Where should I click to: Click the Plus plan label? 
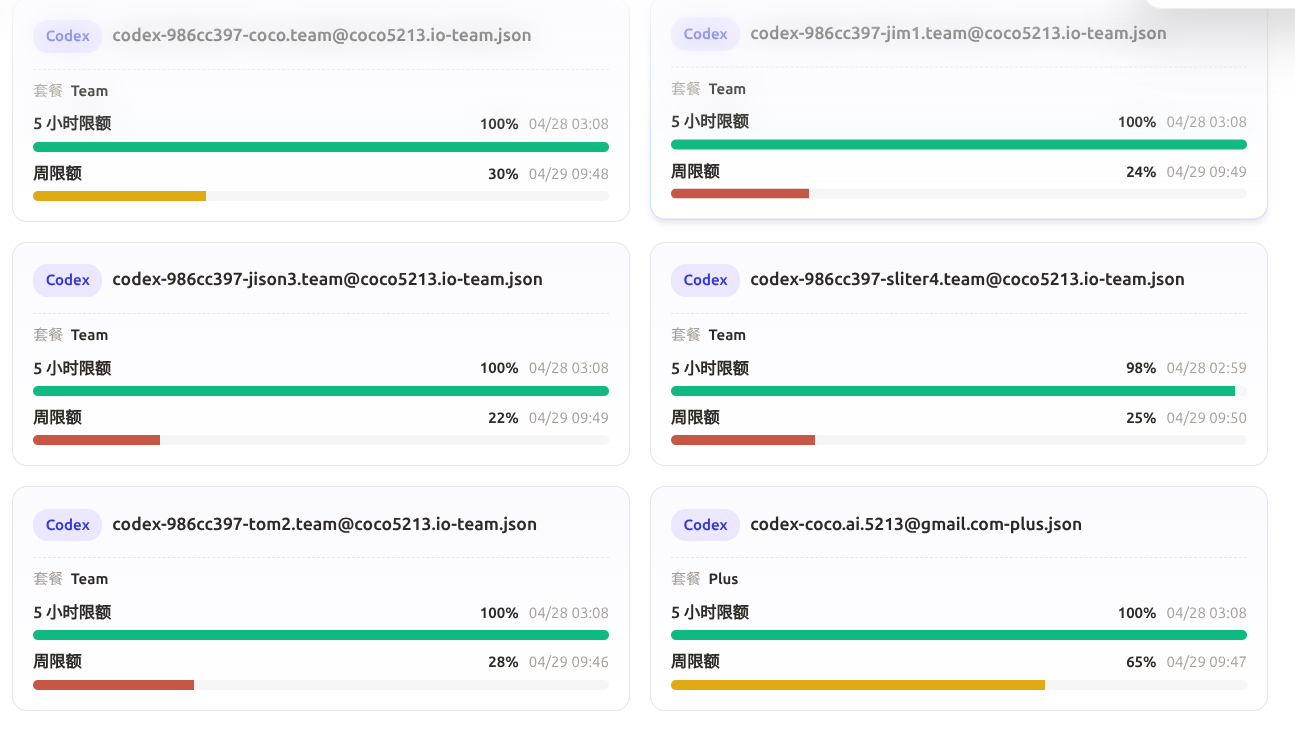pyautogui.click(x=723, y=579)
